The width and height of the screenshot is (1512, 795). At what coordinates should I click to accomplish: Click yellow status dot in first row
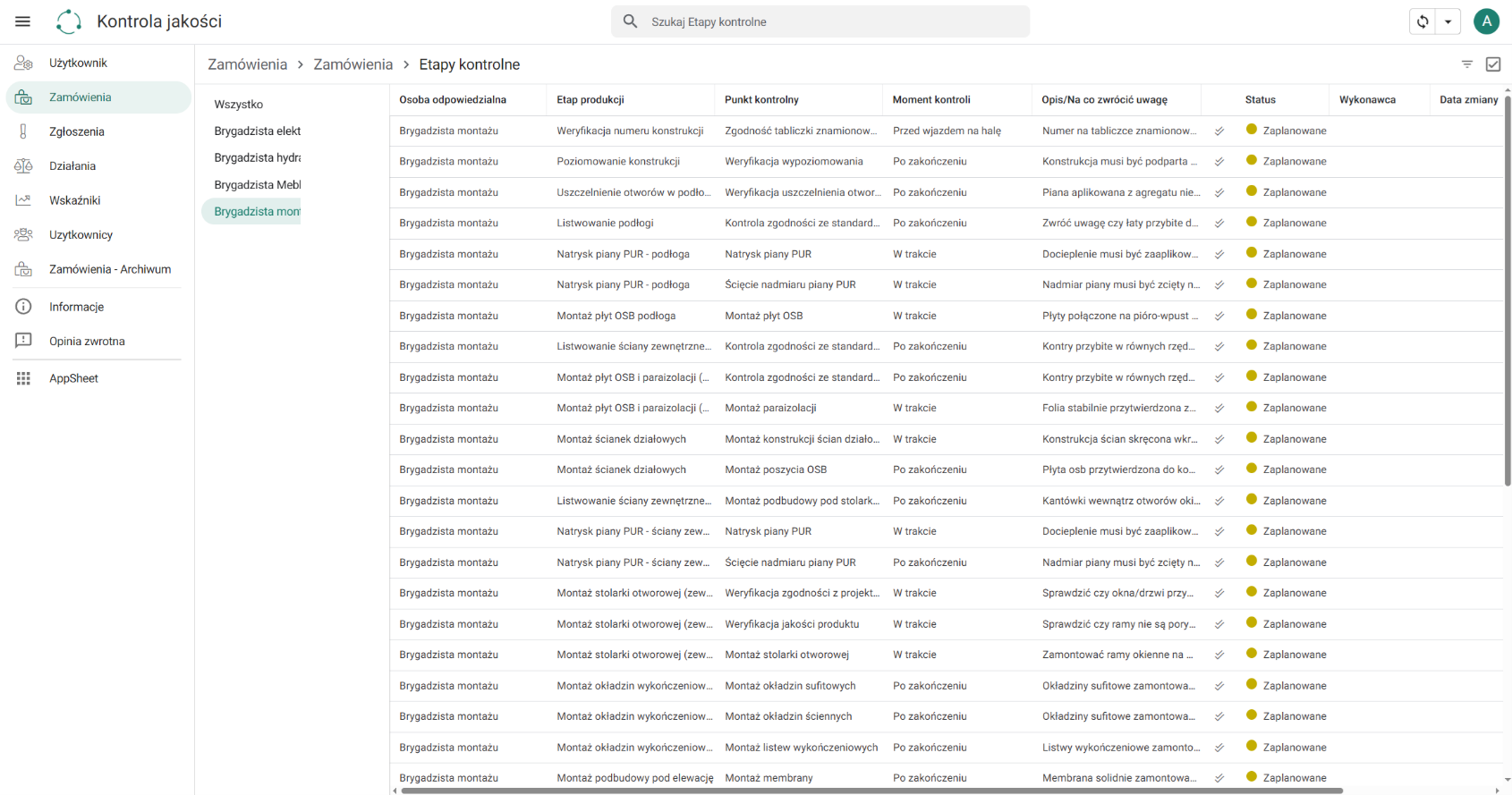point(1252,130)
